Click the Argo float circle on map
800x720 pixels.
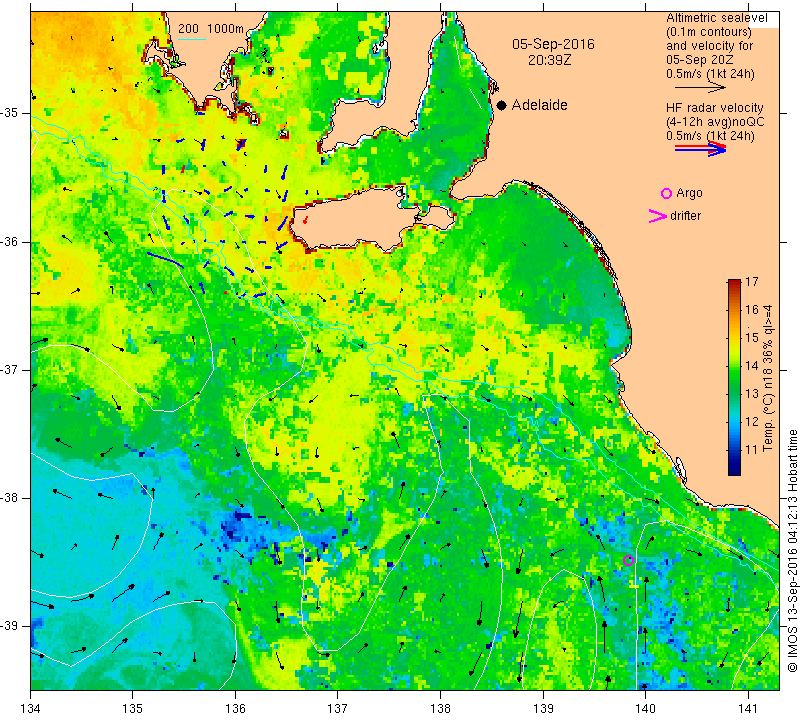628,560
